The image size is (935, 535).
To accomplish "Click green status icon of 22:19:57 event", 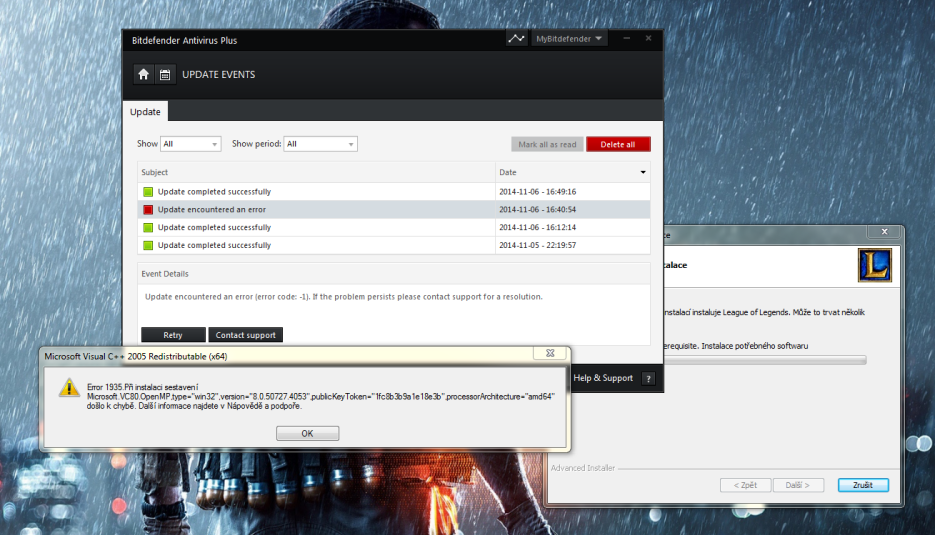I will 148,245.
